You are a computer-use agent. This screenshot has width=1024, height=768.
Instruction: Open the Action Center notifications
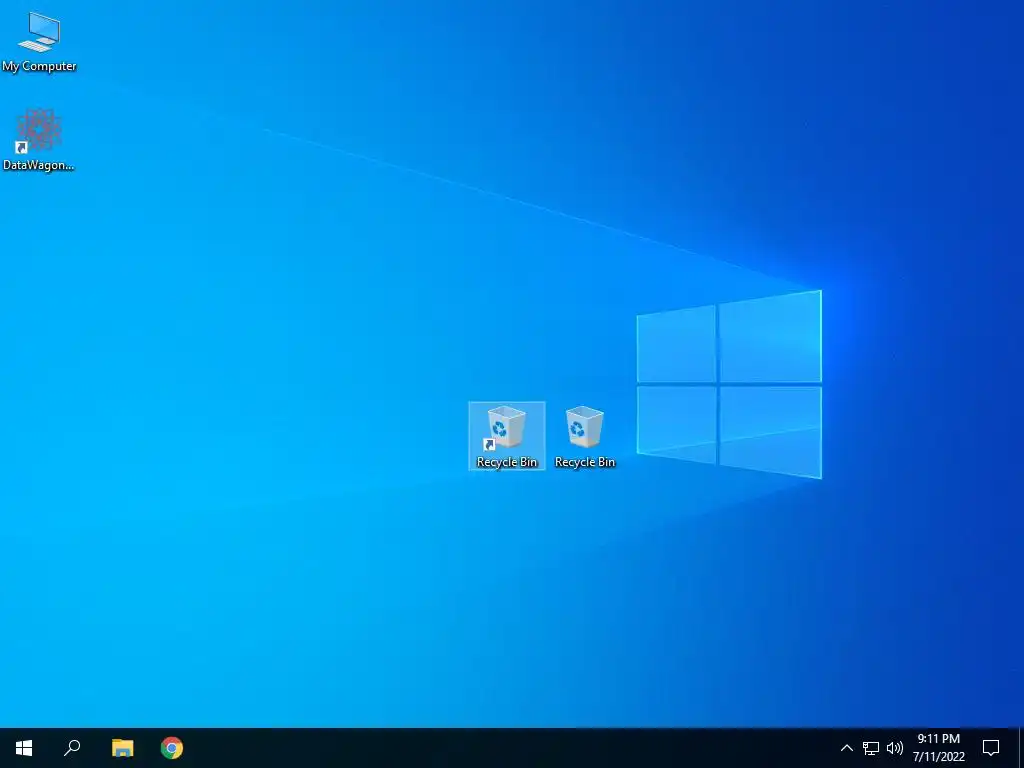(x=991, y=748)
